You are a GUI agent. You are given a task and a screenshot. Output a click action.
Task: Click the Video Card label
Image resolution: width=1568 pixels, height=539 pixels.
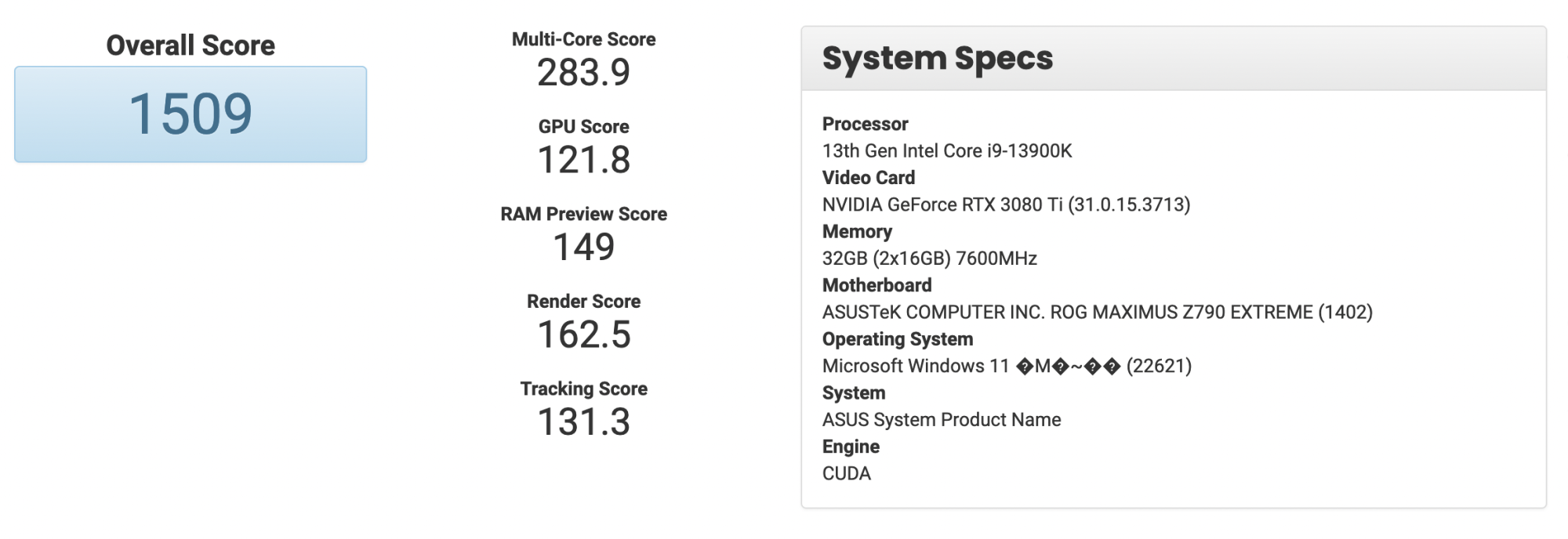click(868, 178)
